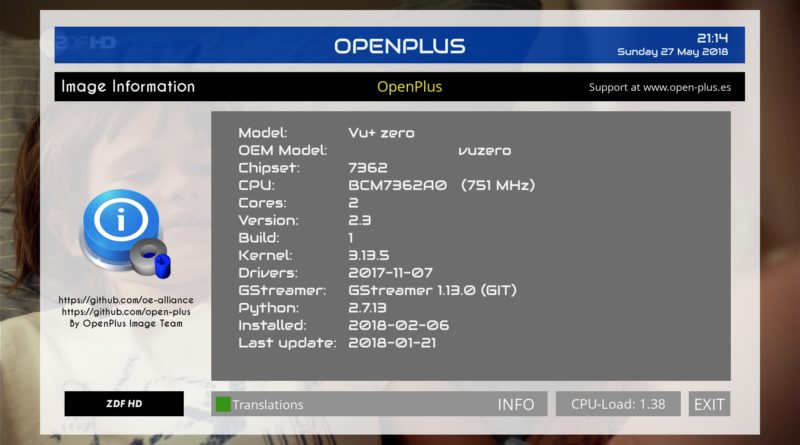
Task: Click the 'Model:' label
Action: point(263,133)
